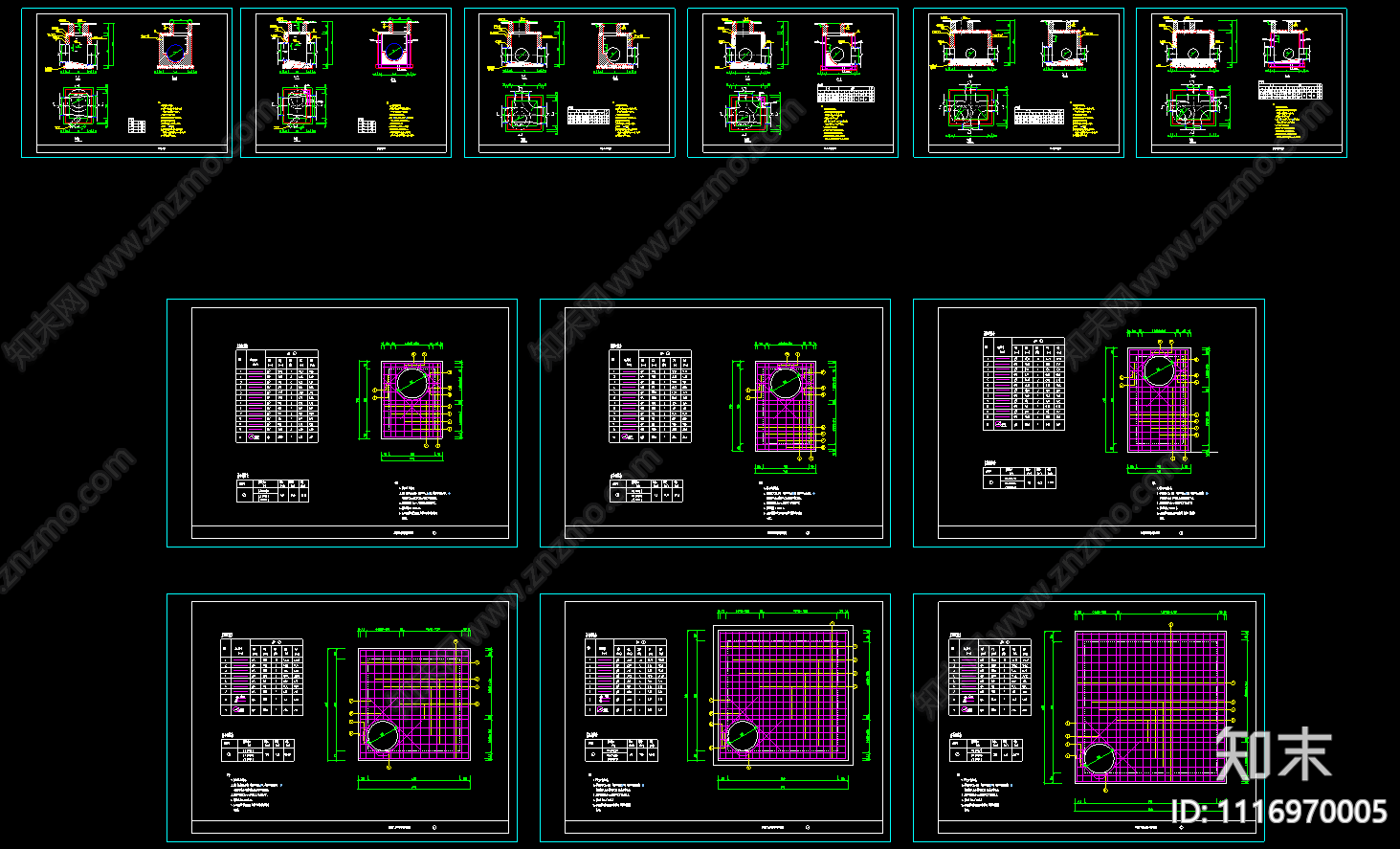Select the fifth top-row drawing sheet

(x=1018, y=82)
